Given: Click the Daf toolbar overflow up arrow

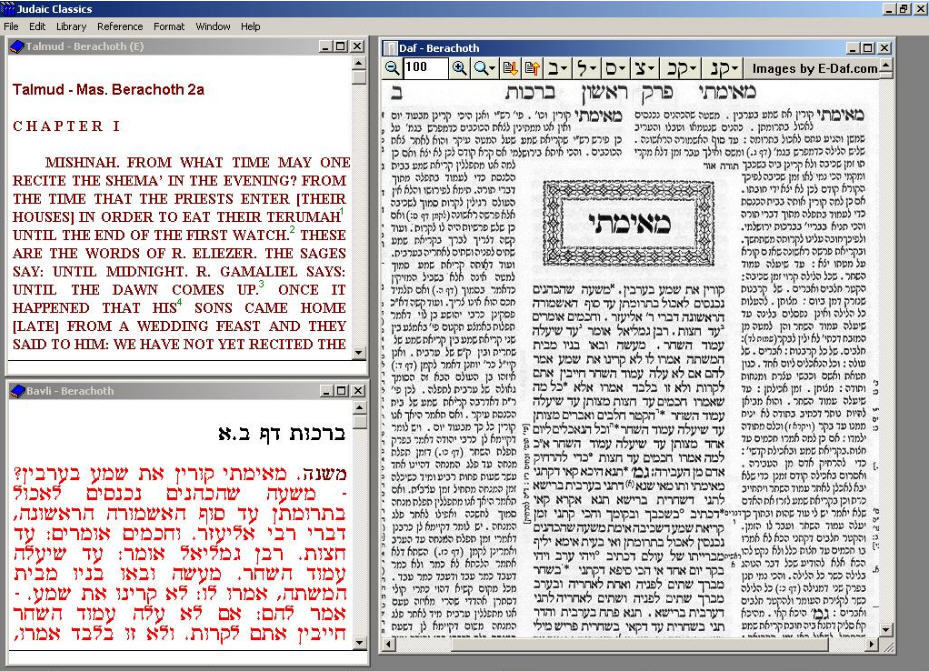Looking at the screenshot, I should [x=886, y=66].
